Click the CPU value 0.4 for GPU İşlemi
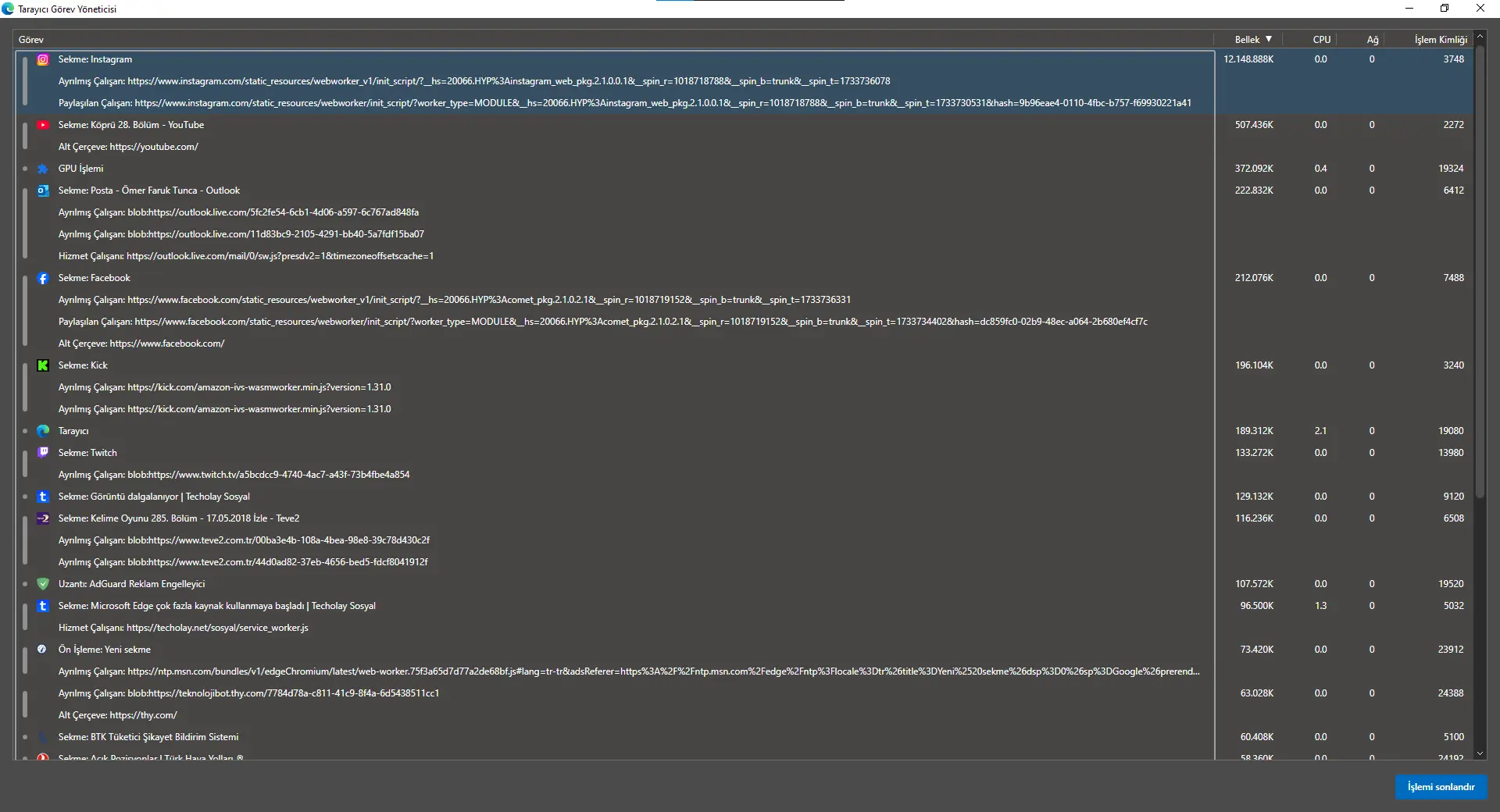The height and width of the screenshot is (812, 1500). pos(1320,169)
